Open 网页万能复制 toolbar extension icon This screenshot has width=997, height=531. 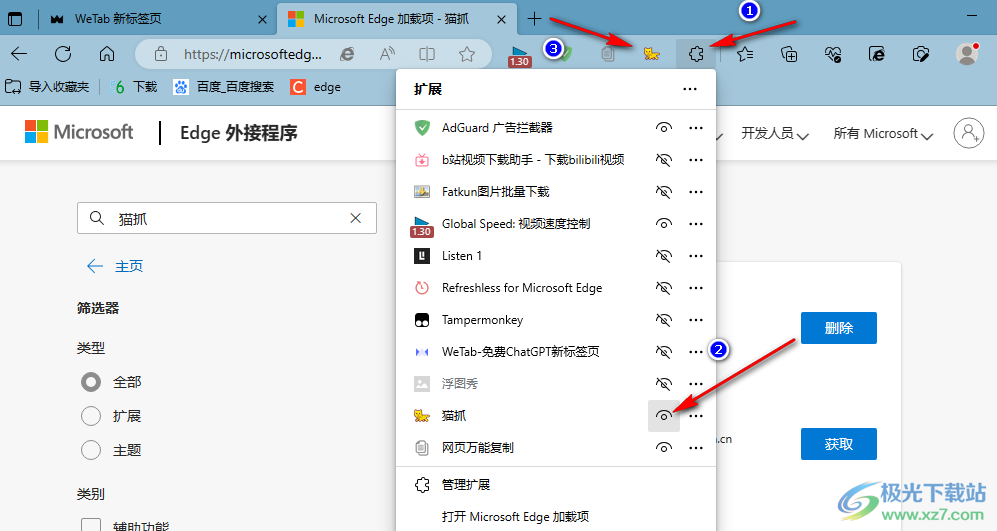pyautogui.click(x=608, y=54)
